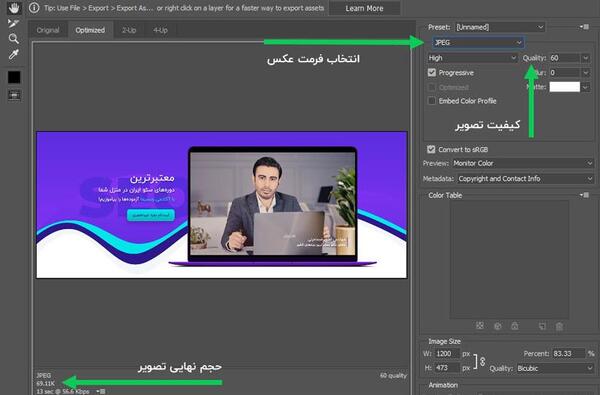Toggle Convert to sRGB checkbox
Viewport: 600px width, 395px height.
point(431,149)
